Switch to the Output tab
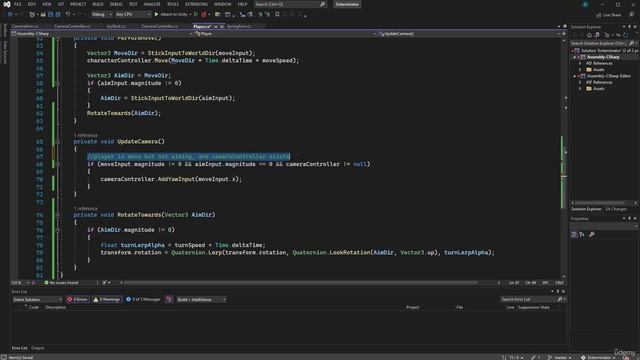 click(38, 348)
